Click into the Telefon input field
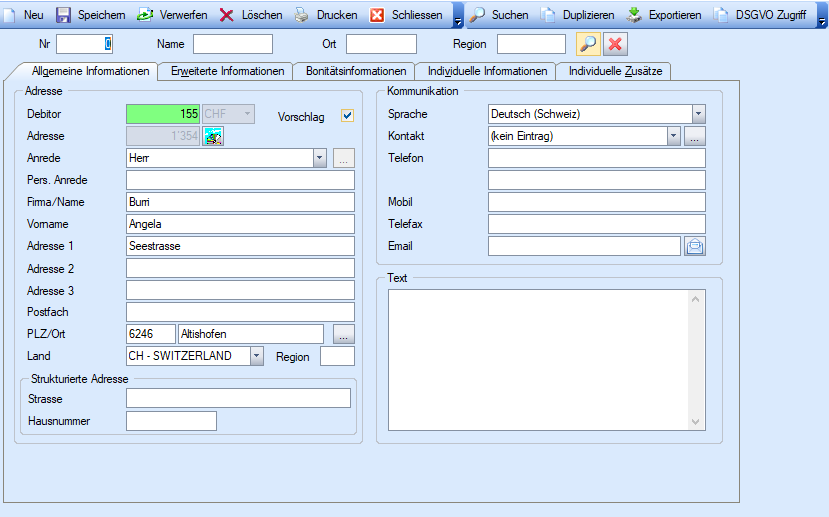Screen dimensions: 829x517 (x=596, y=158)
